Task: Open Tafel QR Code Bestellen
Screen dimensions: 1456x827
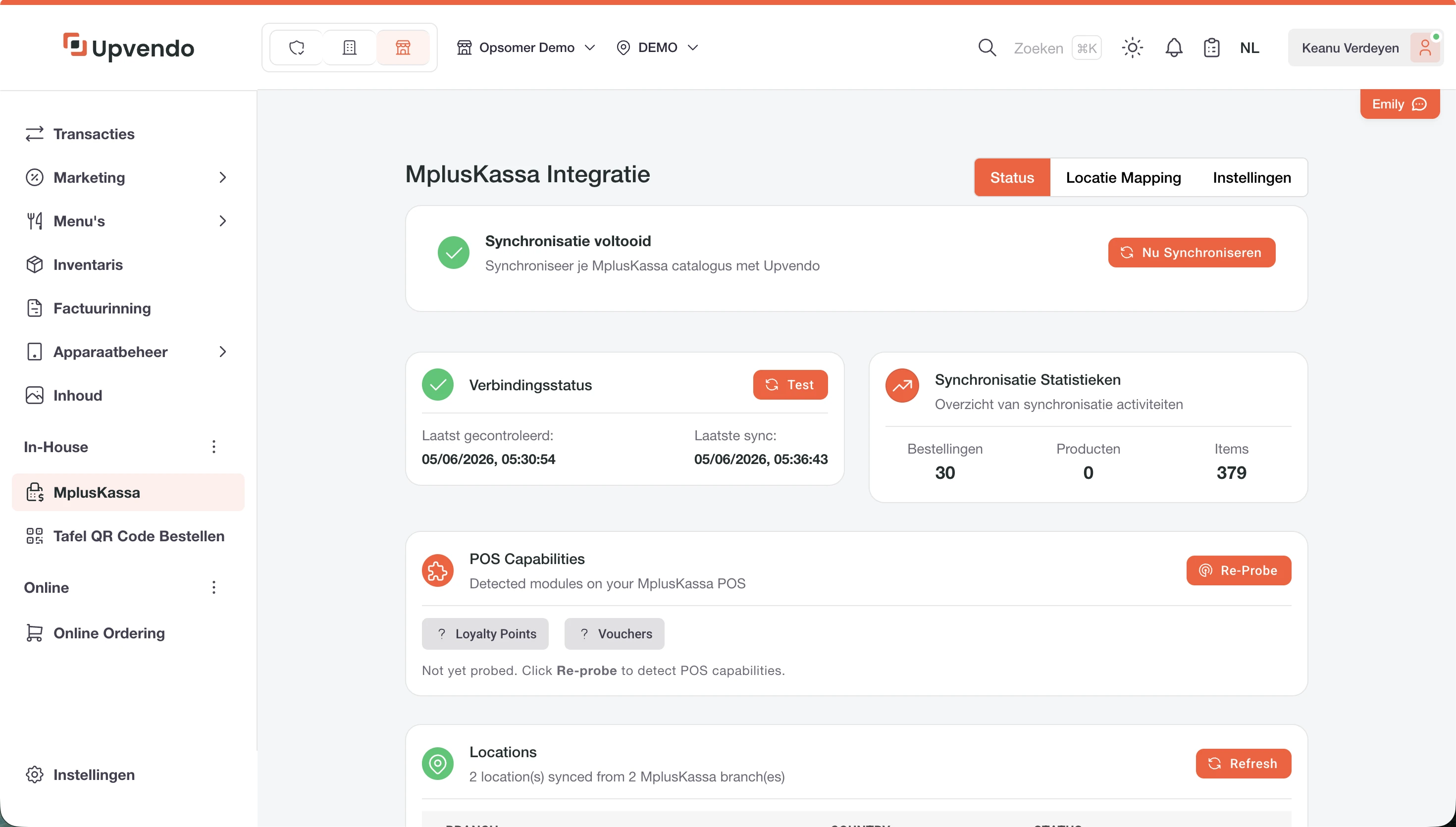Action: point(128,536)
